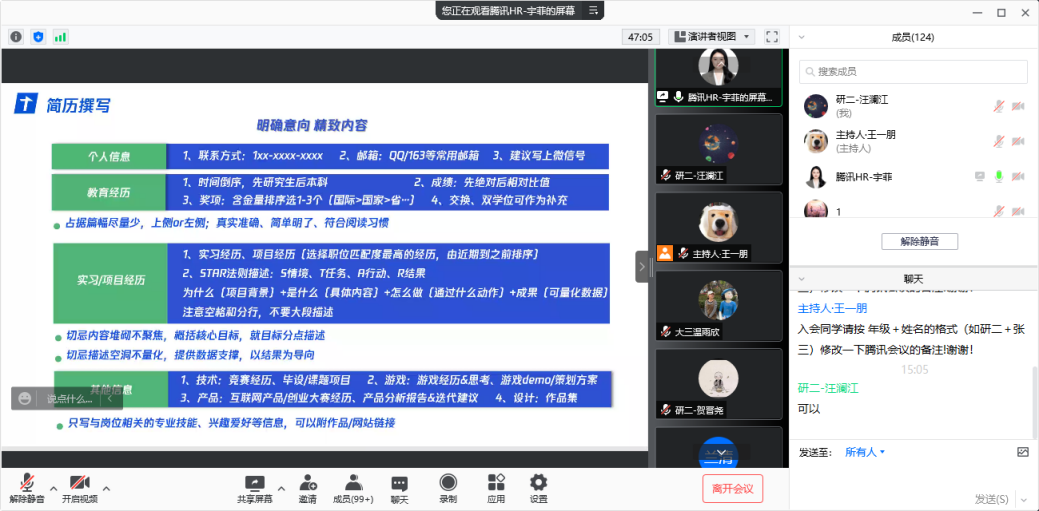
Task: Open the 所有人 recipient dropdown in chat
Action: point(865,452)
